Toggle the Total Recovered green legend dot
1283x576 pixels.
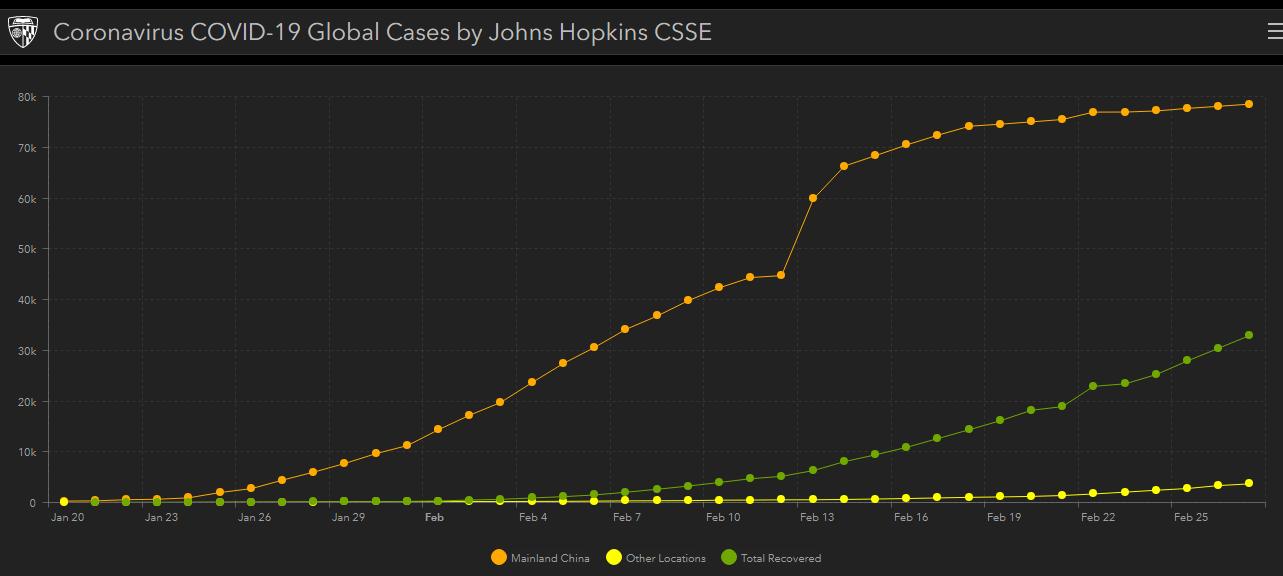[729, 558]
